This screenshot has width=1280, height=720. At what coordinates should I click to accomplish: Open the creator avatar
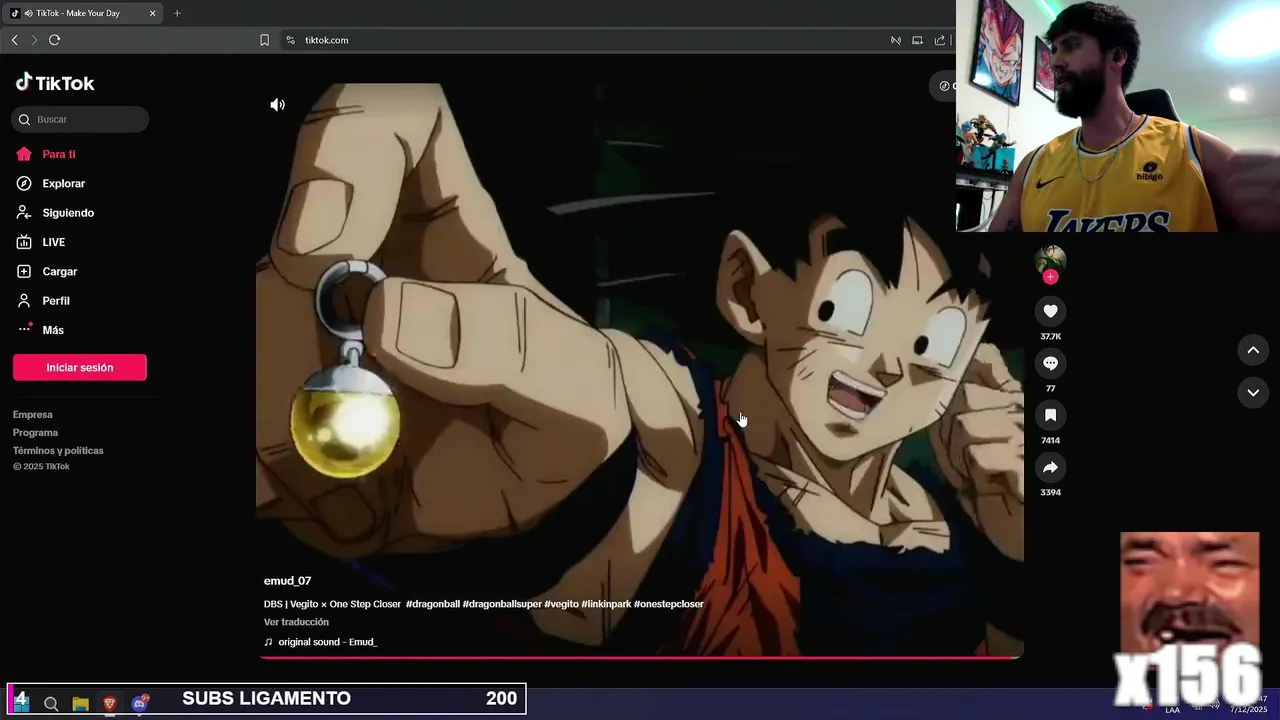click(1050, 258)
